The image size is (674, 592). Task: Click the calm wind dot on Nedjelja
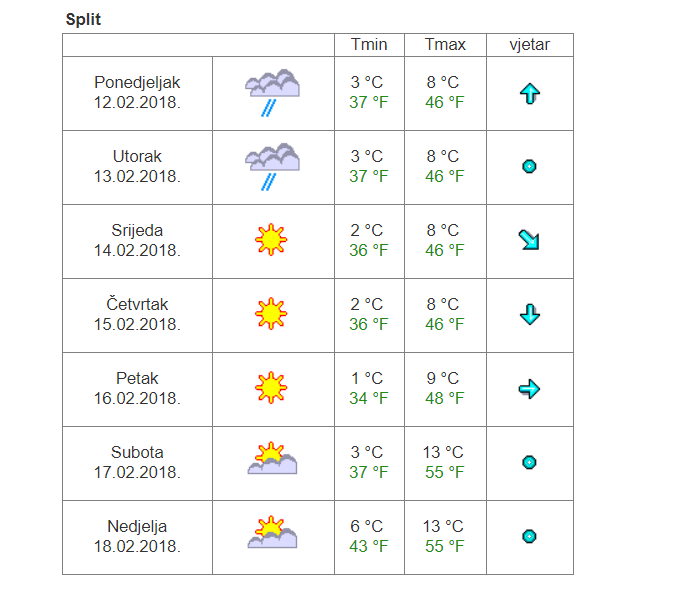[530, 536]
